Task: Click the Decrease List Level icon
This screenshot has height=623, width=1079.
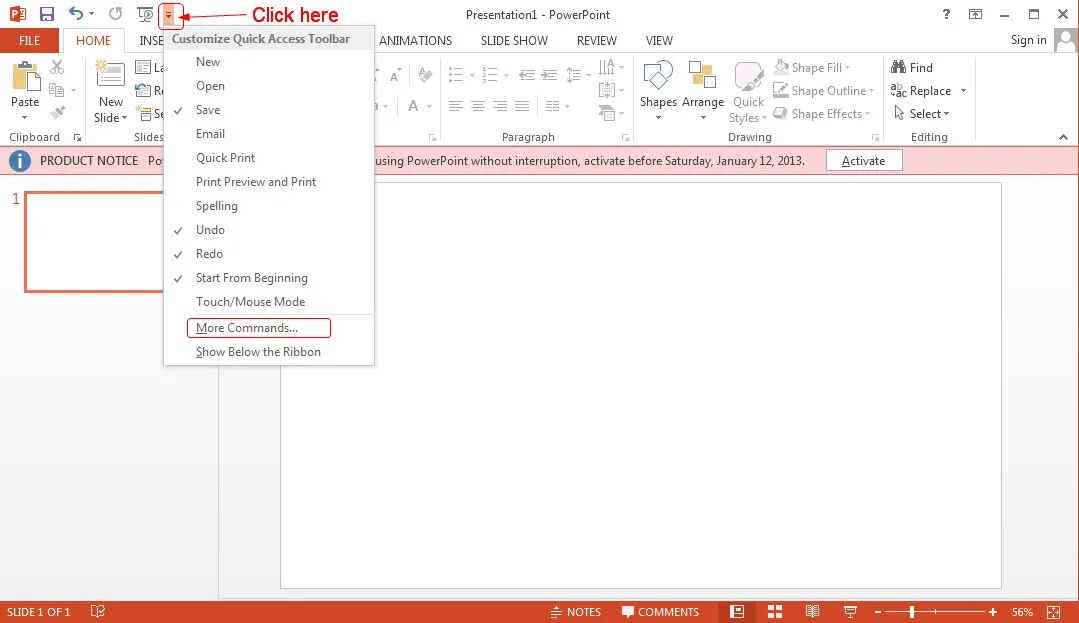Action: tap(527, 74)
